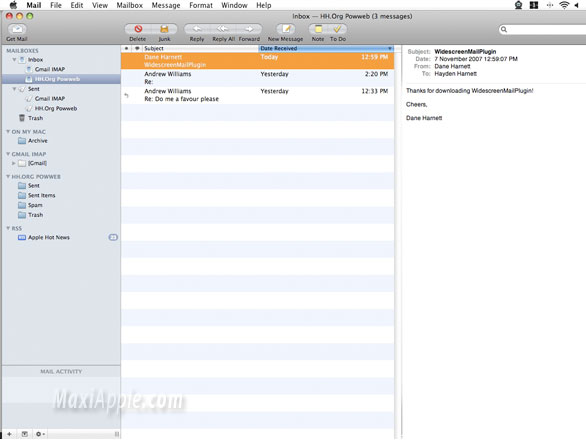
Task: Select Andrew Williams message from 2:20 PM
Action: (x=257, y=78)
